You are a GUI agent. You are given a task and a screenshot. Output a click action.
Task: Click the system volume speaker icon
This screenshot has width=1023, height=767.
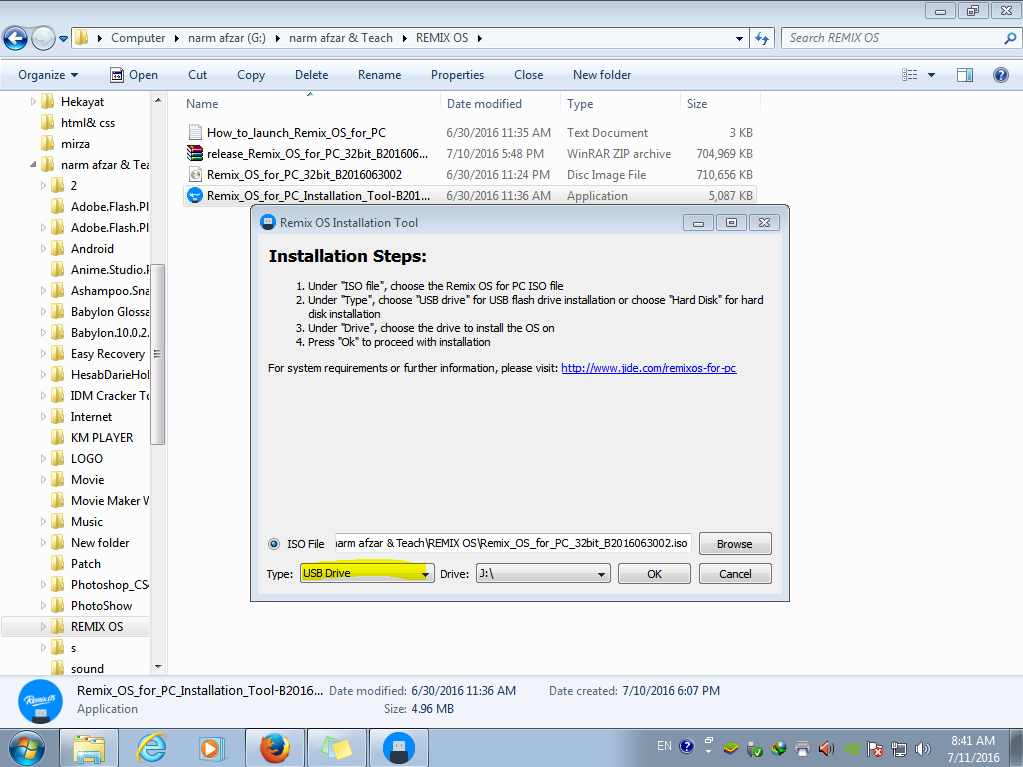(923, 748)
